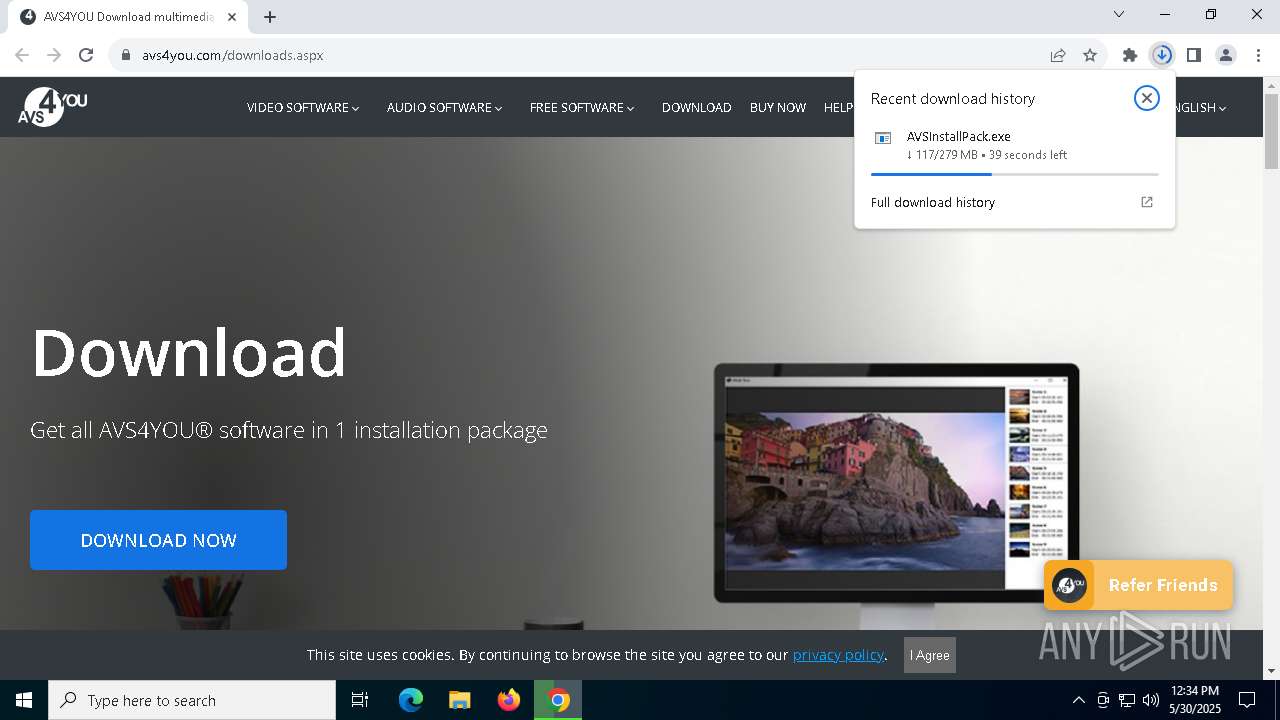Viewport: 1280px width, 720px height.
Task: Open the Chrome profile avatar
Action: [x=1226, y=55]
